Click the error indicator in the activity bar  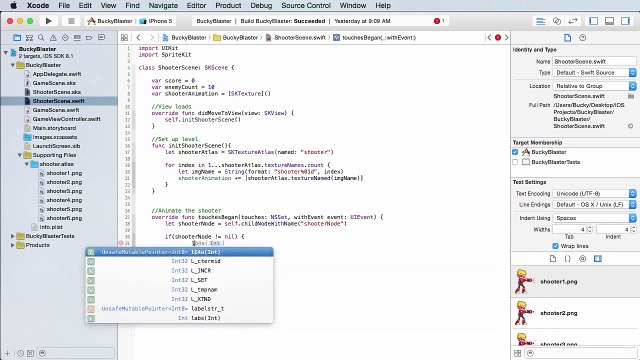(439, 21)
